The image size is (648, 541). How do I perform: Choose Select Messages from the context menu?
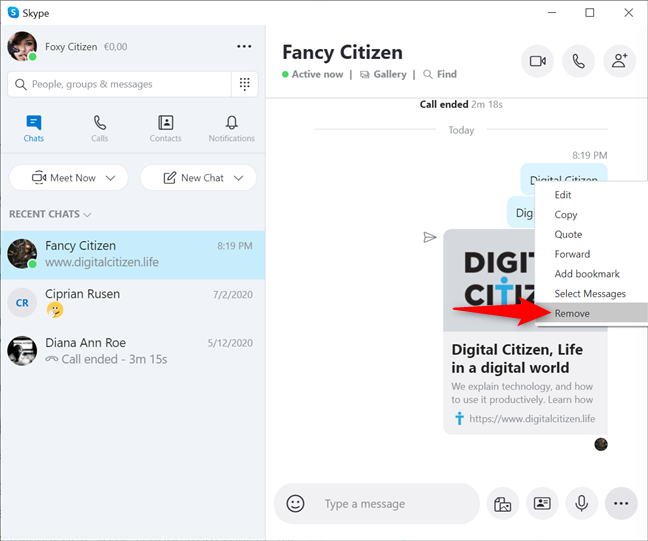(x=591, y=293)
